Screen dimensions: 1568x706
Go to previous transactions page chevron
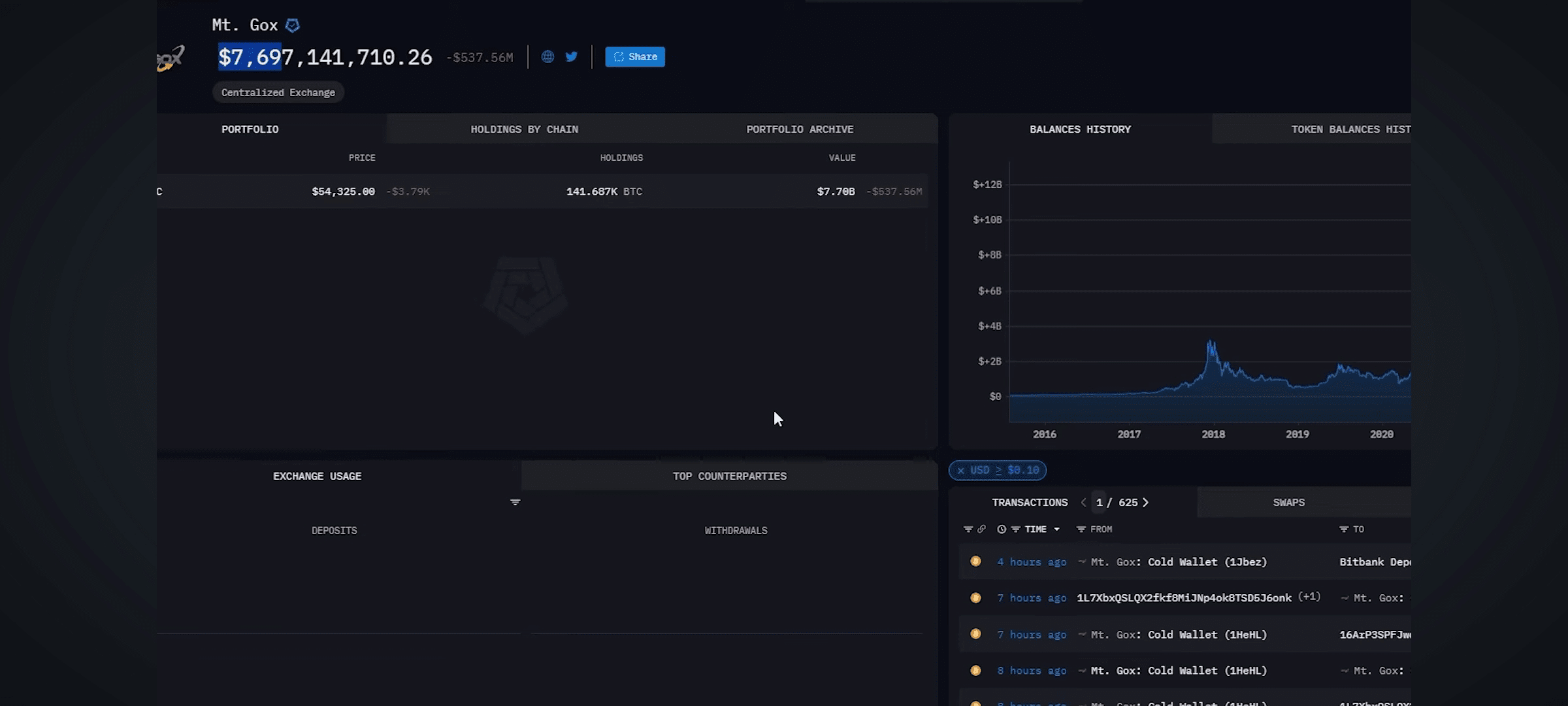(1084, 502)
